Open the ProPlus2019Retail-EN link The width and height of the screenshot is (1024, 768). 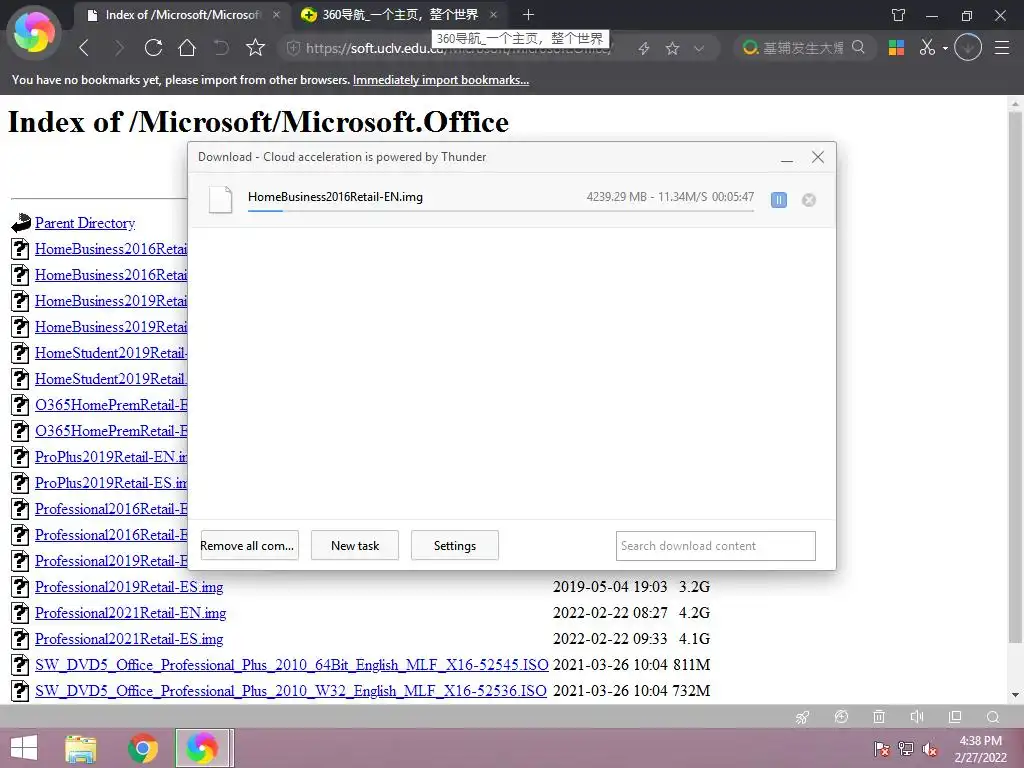click(x=111, y=457)
